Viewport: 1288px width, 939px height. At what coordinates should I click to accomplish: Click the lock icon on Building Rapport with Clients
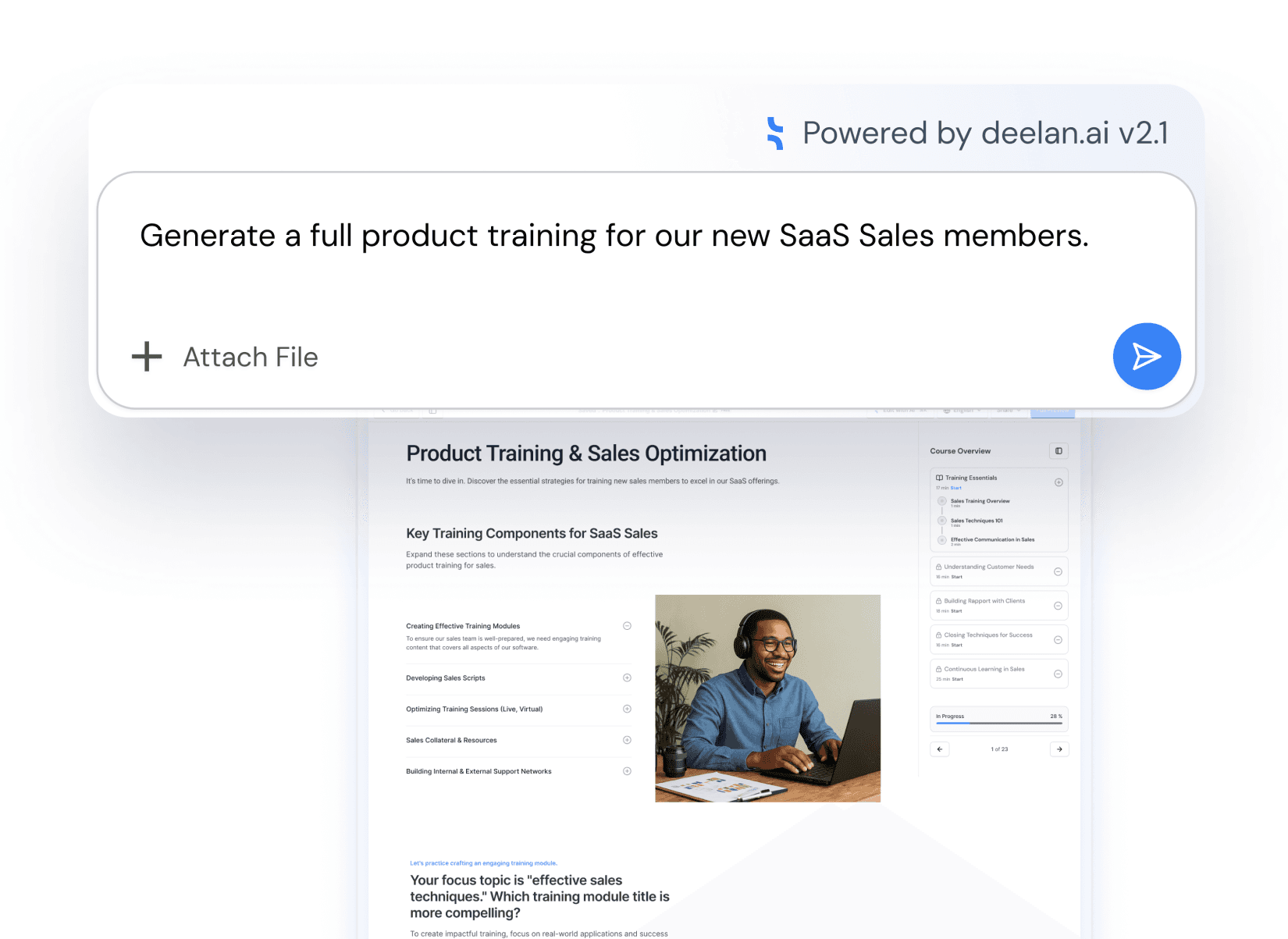(x=939, y=601)
